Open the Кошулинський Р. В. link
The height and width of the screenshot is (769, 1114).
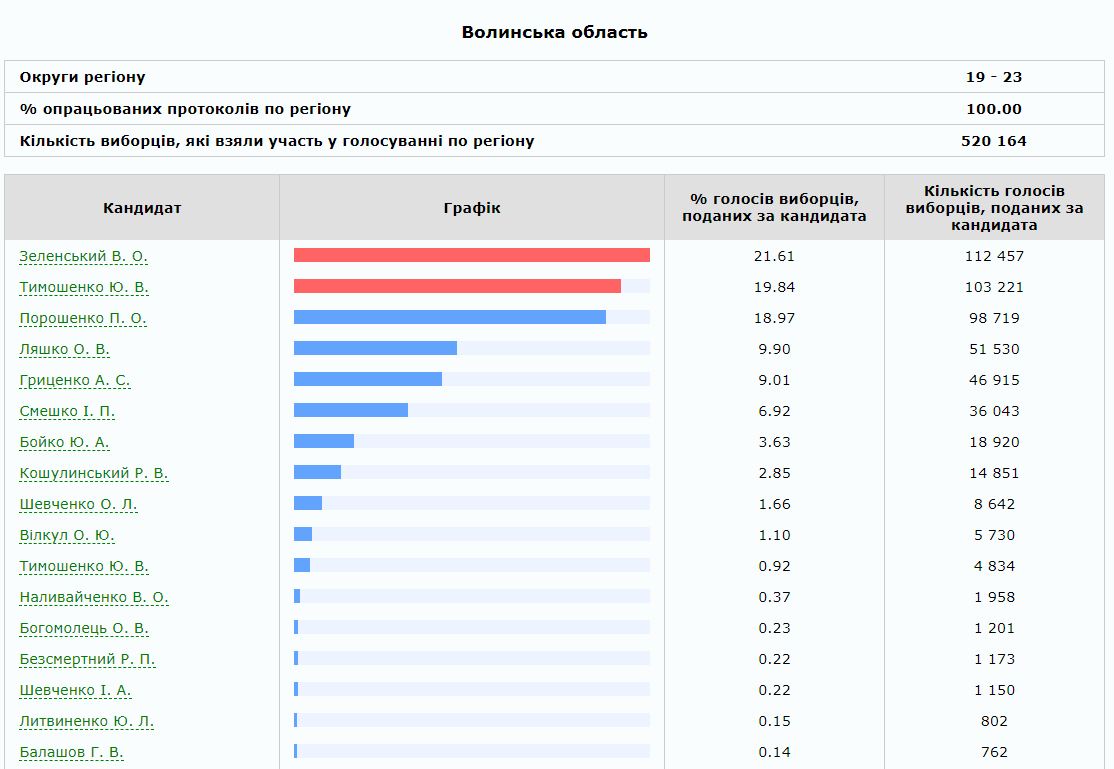click(94, 473)
